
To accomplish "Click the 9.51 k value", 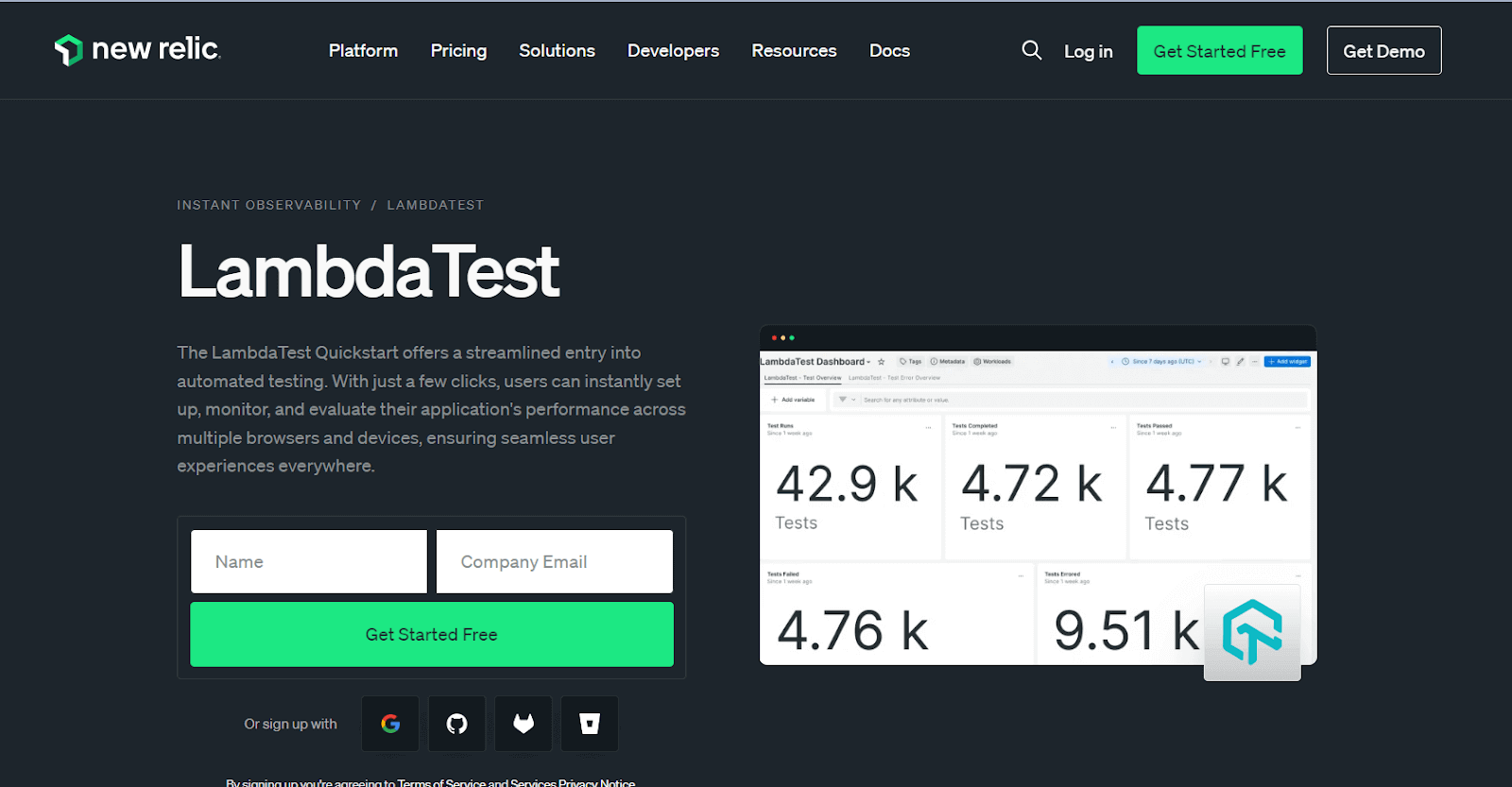I will [x=1126, y=631].
